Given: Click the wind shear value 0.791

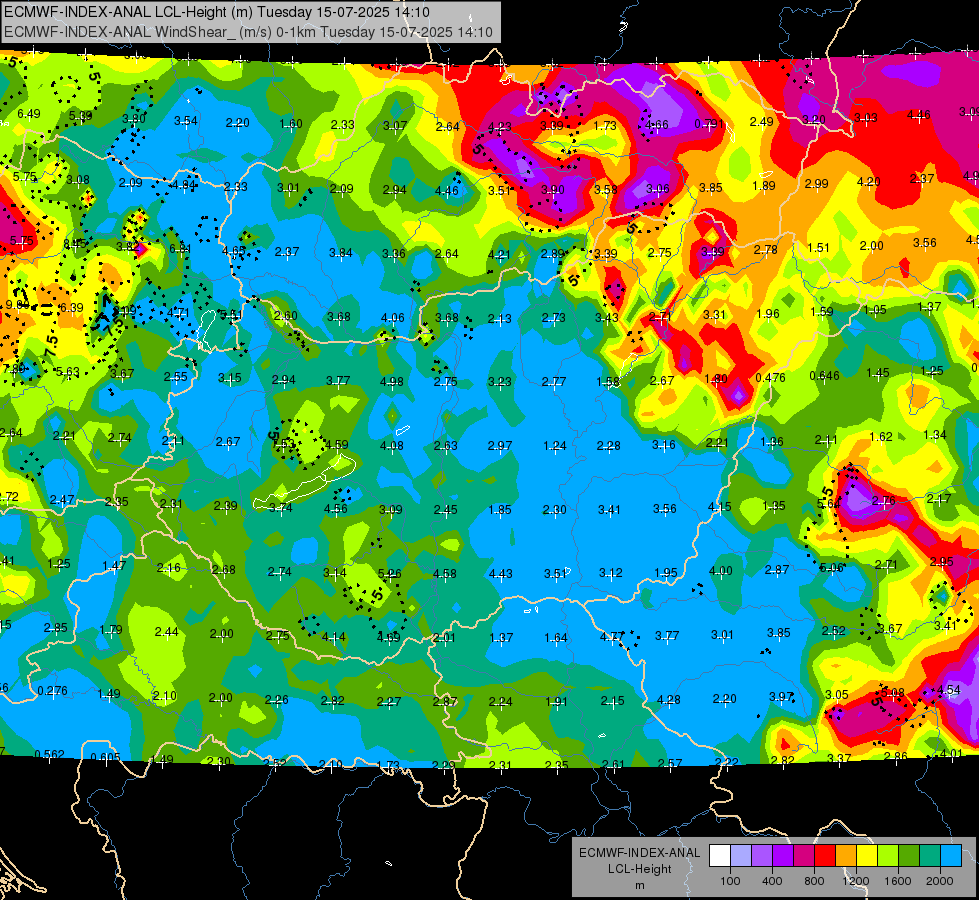Looking at the screenshot, I should tap(709, 124).
